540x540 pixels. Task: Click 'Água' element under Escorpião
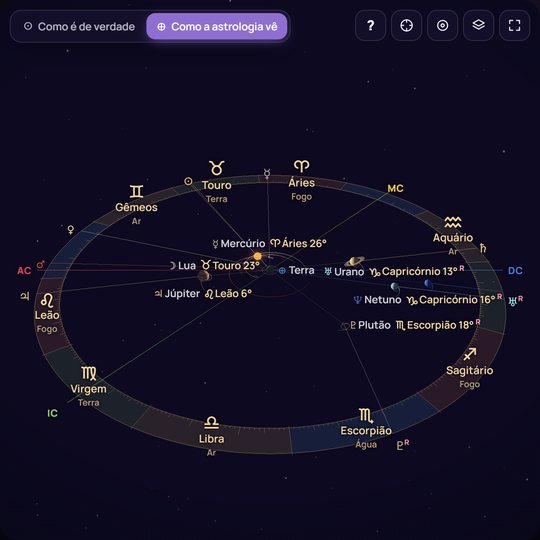click(x=366, y=445)
